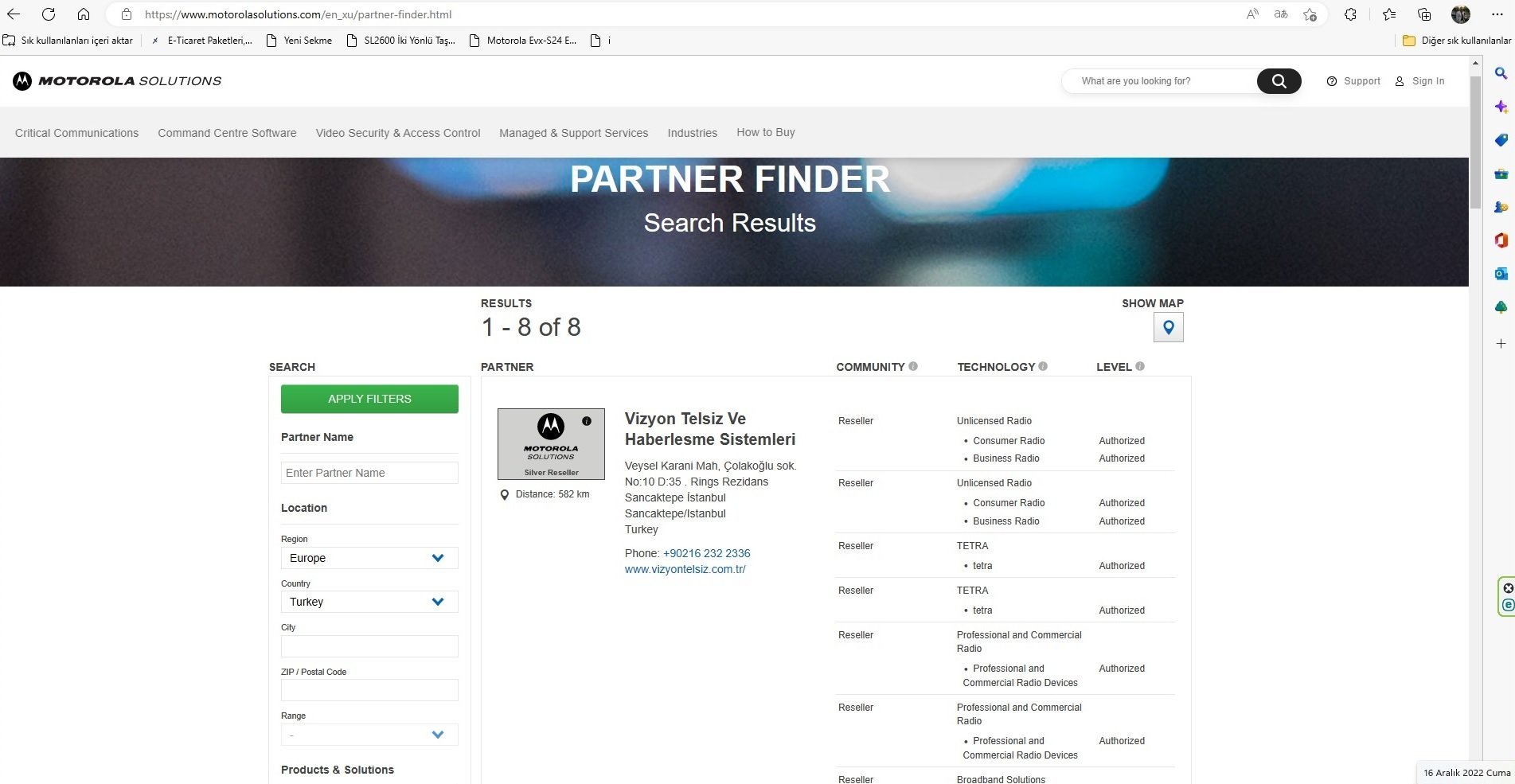
Task: Click info icon on Silver Reseller badge
Action: [587, 421]
